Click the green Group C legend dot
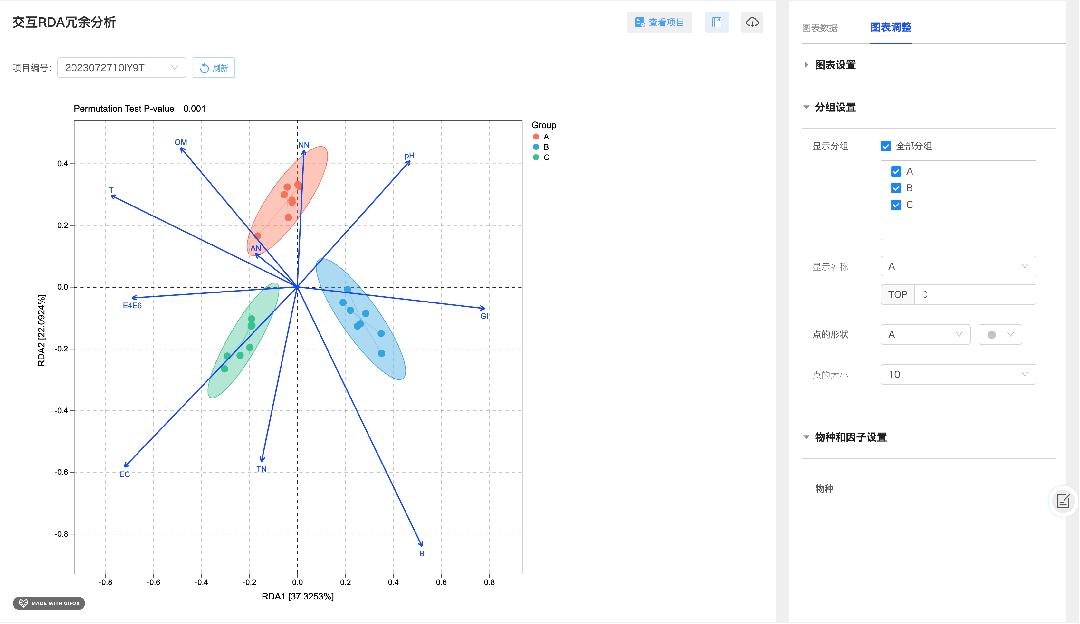 pyautogui.click(x=536, y=157)
